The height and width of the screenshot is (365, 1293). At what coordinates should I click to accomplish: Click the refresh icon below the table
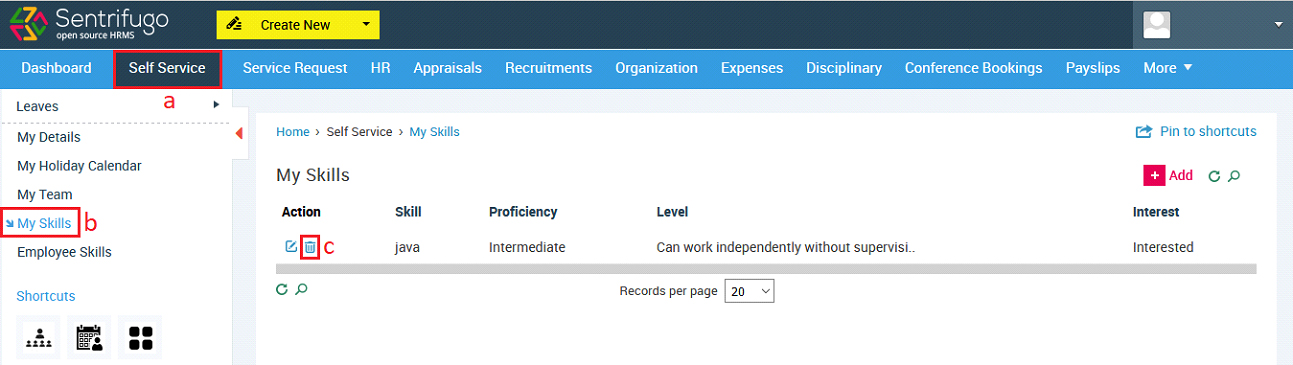click(282, 289)
